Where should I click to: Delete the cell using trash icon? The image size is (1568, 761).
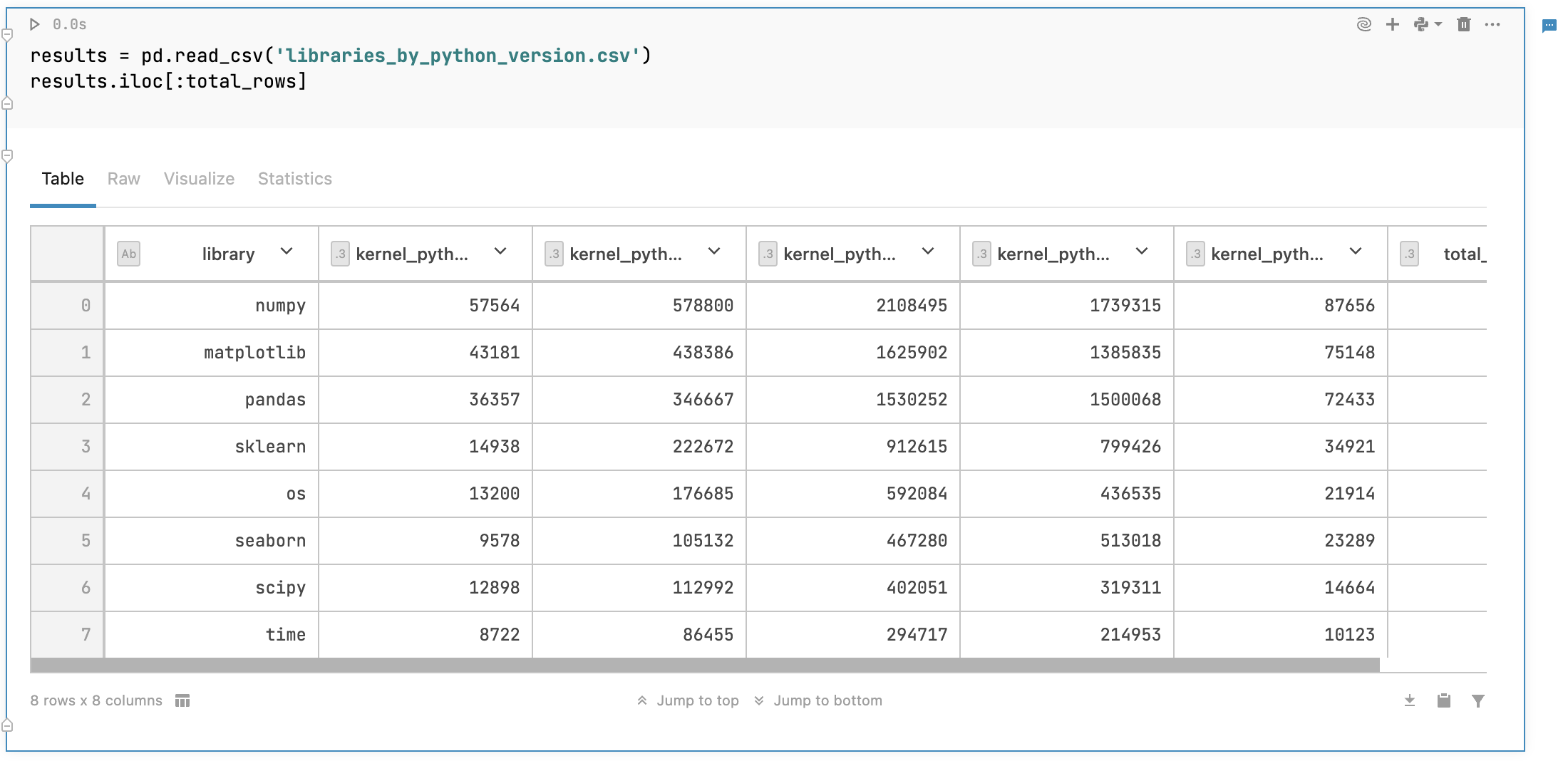tap(1463, 24)
